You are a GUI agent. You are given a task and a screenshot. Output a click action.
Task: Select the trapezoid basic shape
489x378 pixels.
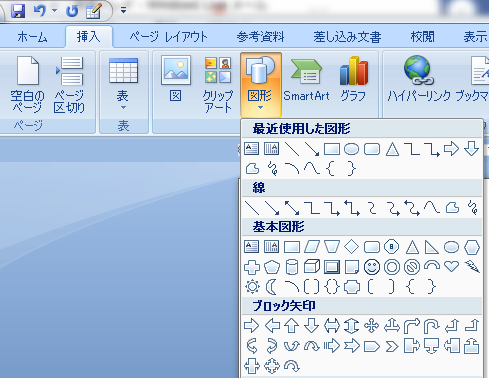(332, 247)
